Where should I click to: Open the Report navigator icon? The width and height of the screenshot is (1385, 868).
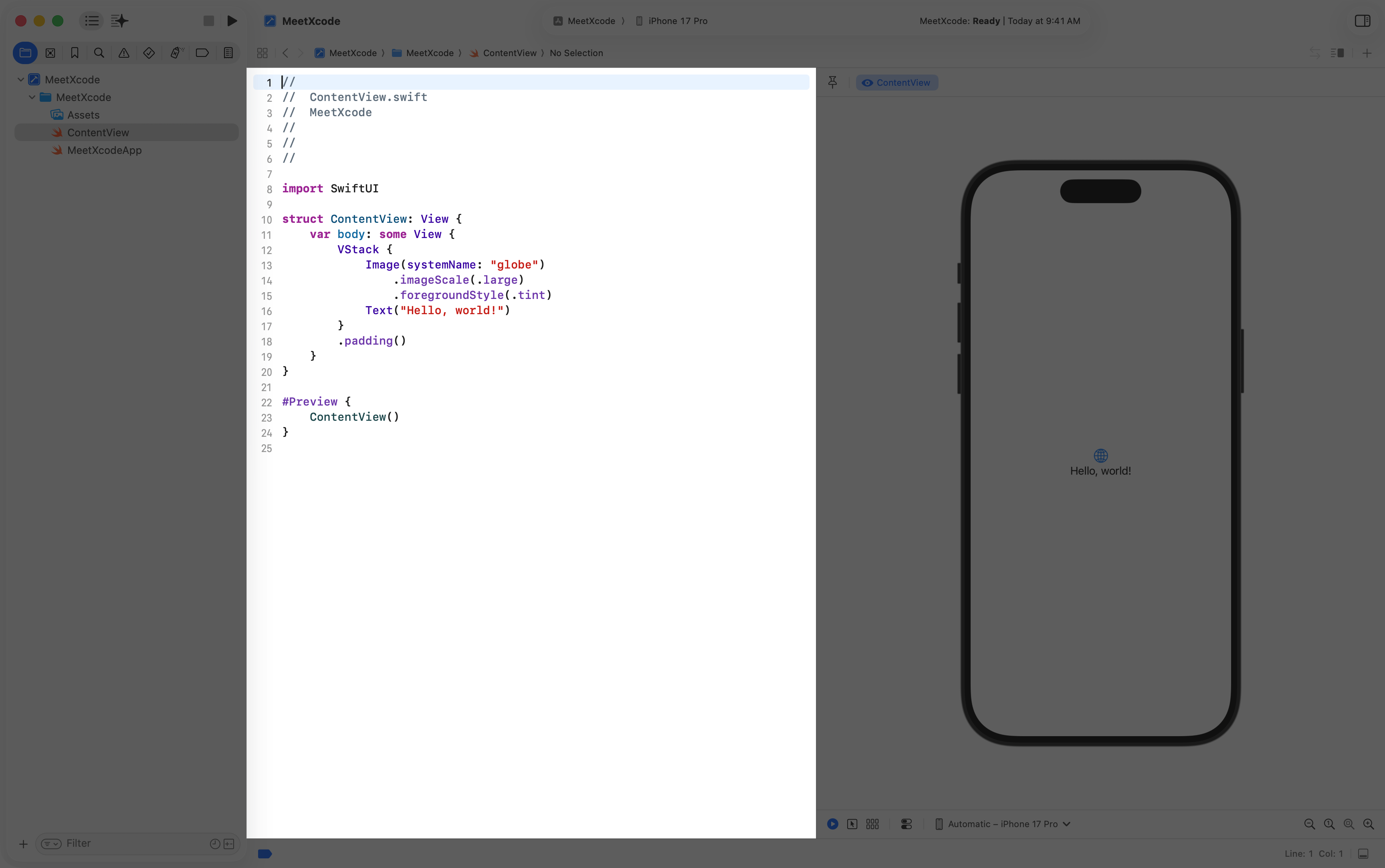(x=228, y=53)
